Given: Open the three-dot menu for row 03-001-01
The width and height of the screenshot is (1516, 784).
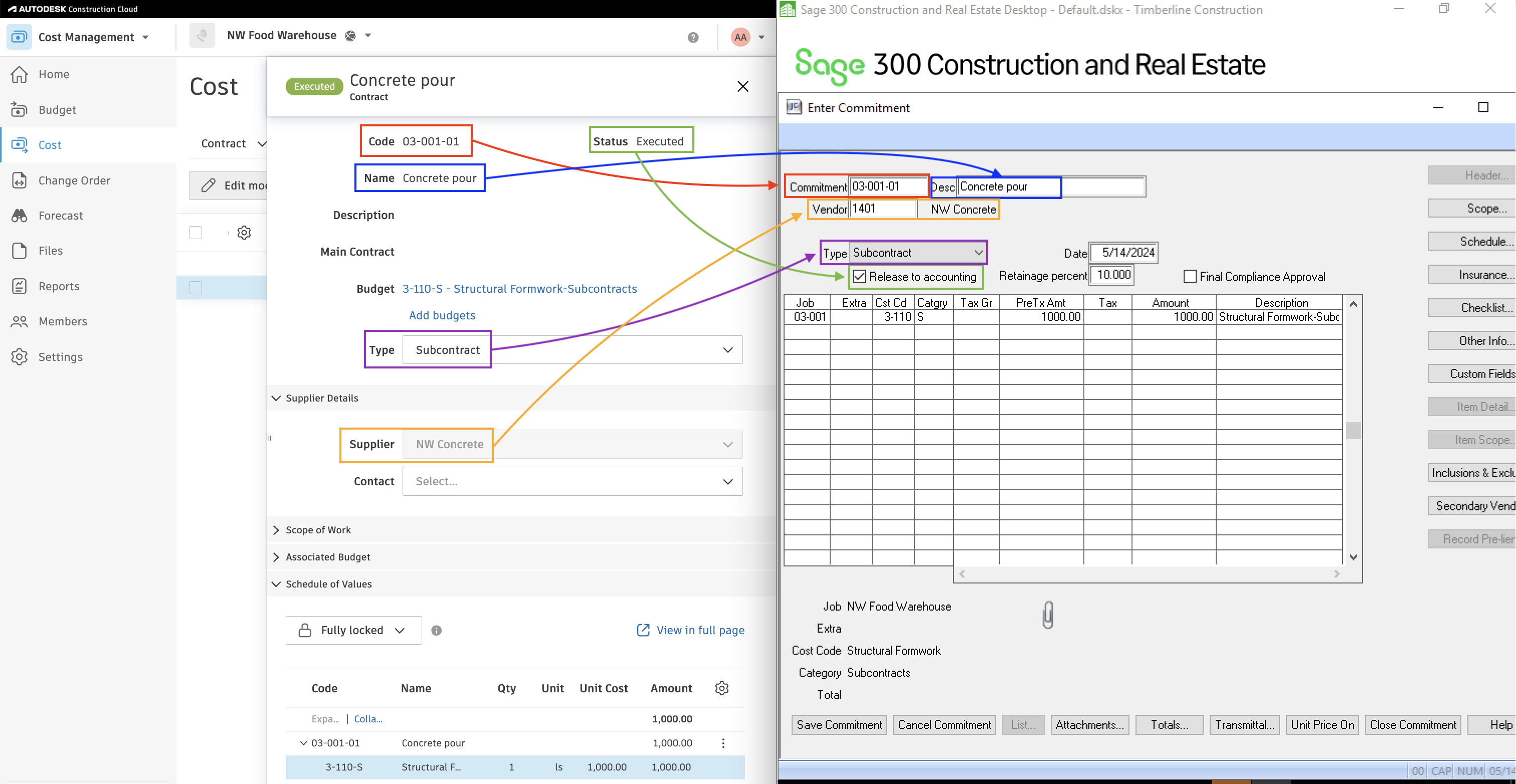Looking at the screenshot, I should pos(723,743).
